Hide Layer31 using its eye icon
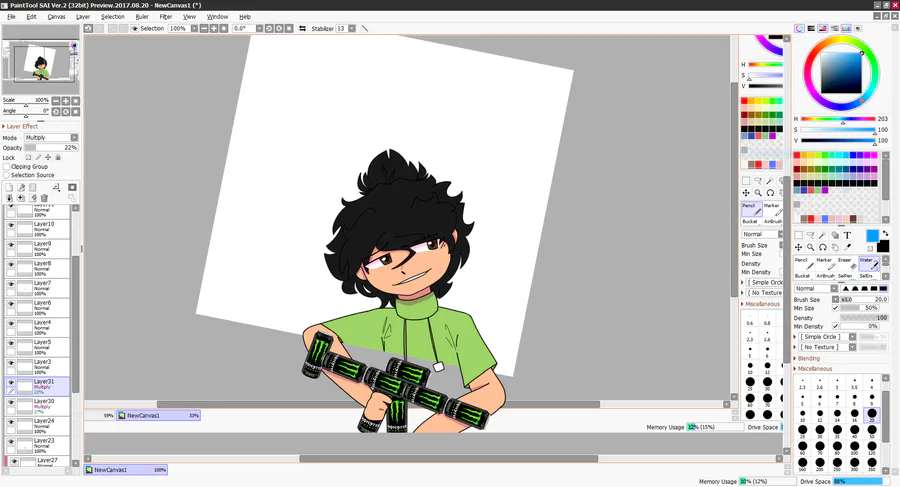Viewport: 900px width, 487px height. (11, 382)
